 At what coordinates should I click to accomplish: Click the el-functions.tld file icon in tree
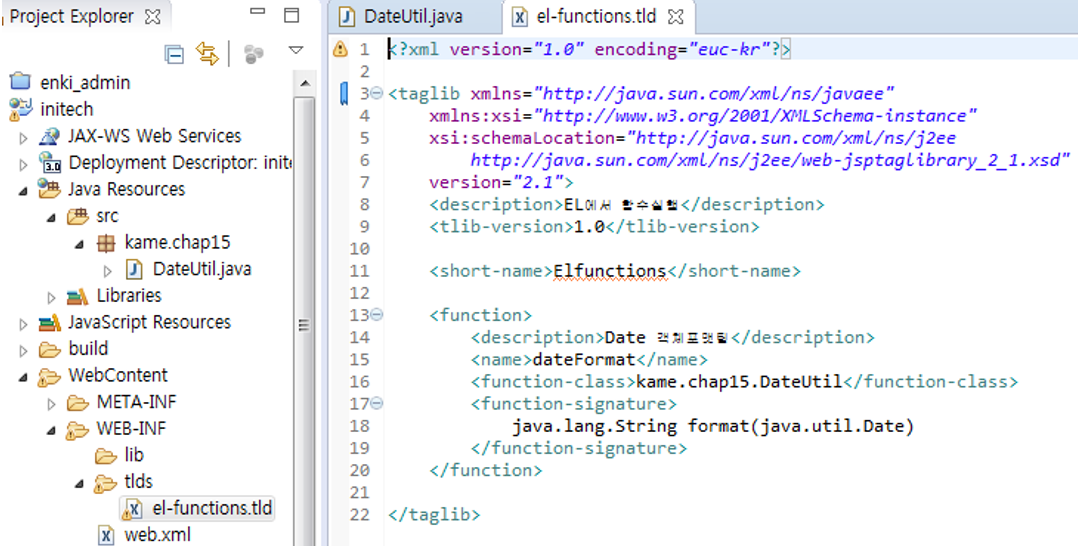132,510
